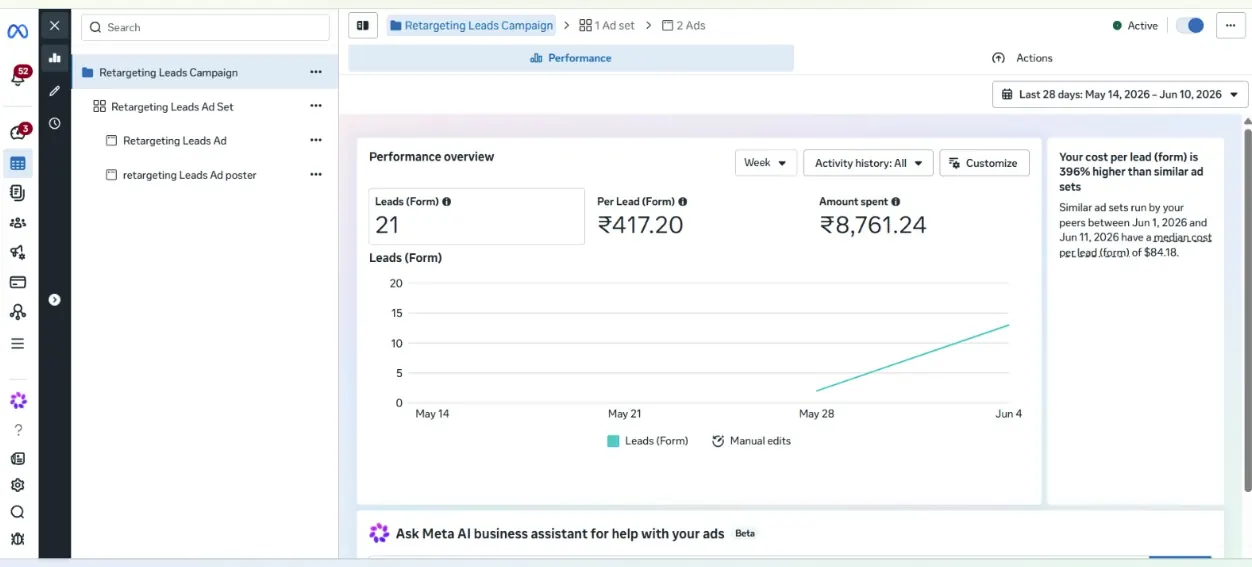This screenshot has width=1252, height=567.
Task: Switch to Actions tab
Action: point(1022,58)
